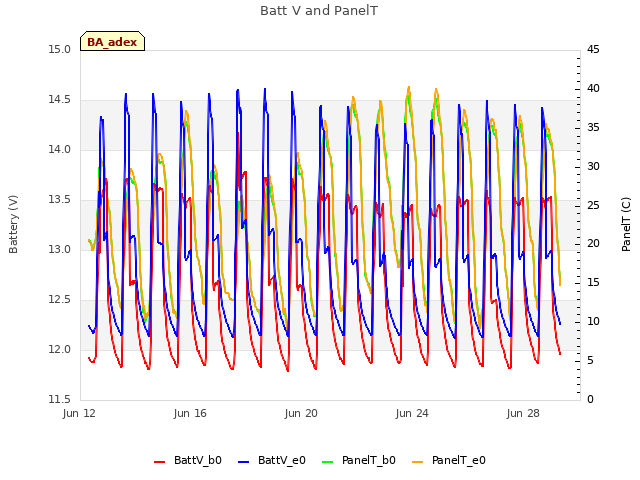Image resolution: width=640 pixels, height=480 pixels.
Task: Click the PanelT (C) axis title
Action: pos(626,224)
